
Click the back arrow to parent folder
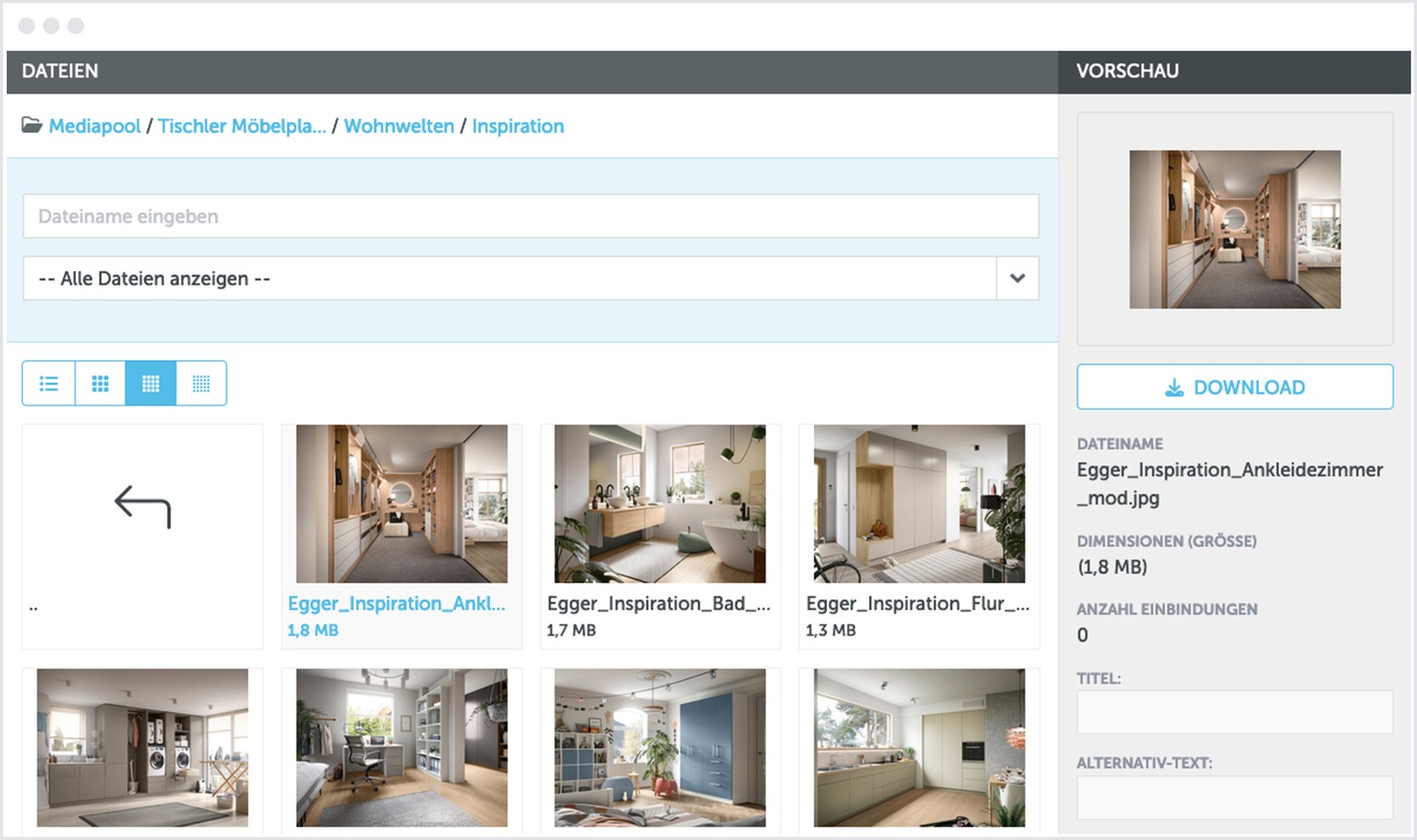(x=143, y=506)
